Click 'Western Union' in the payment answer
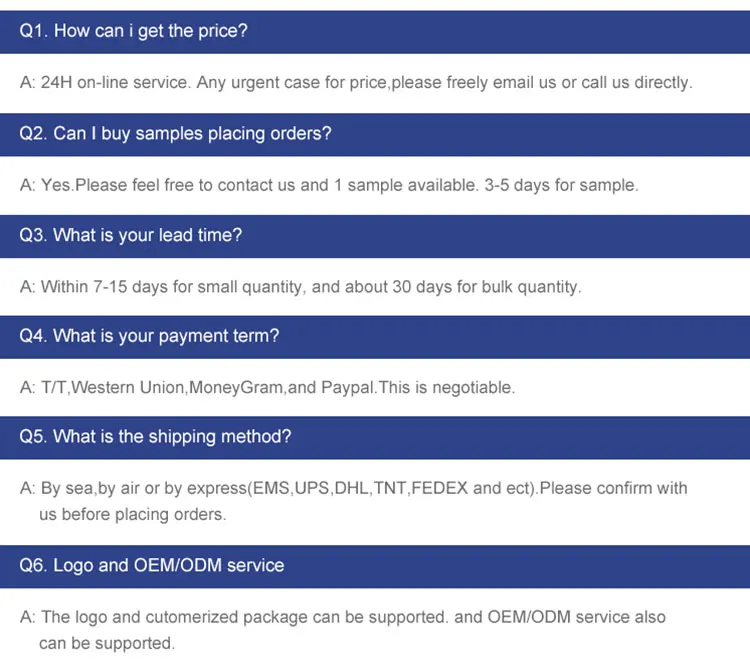 (x=128, y=387)
